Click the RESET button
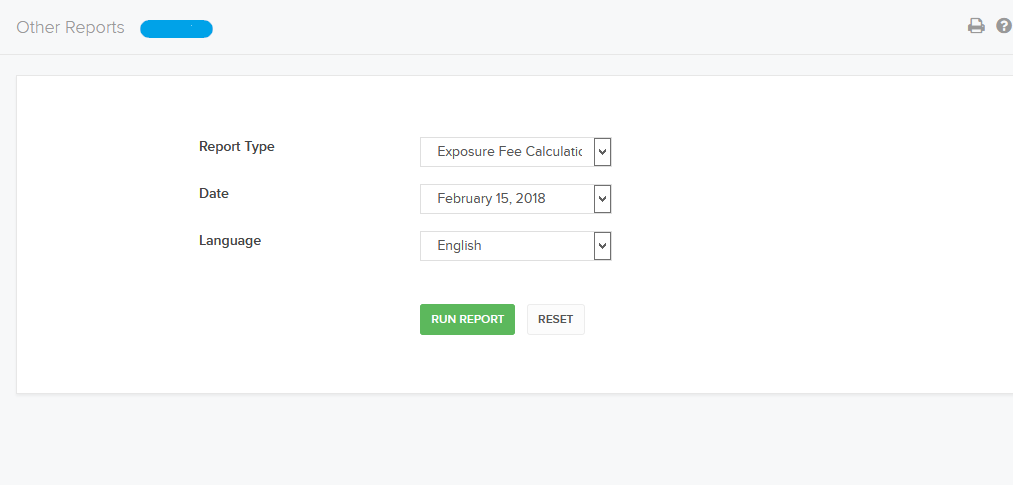1013x485 pixels. pyautogui.click(x=556, y=320)
